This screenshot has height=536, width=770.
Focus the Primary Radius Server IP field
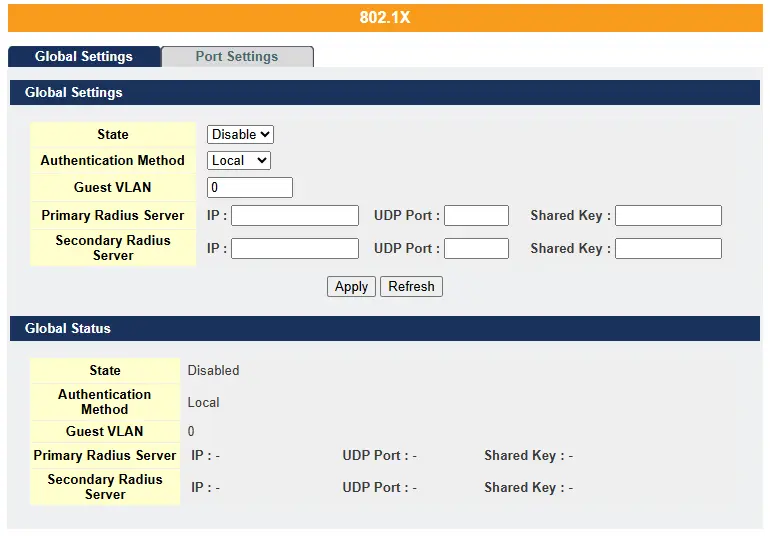coord(294,216)
